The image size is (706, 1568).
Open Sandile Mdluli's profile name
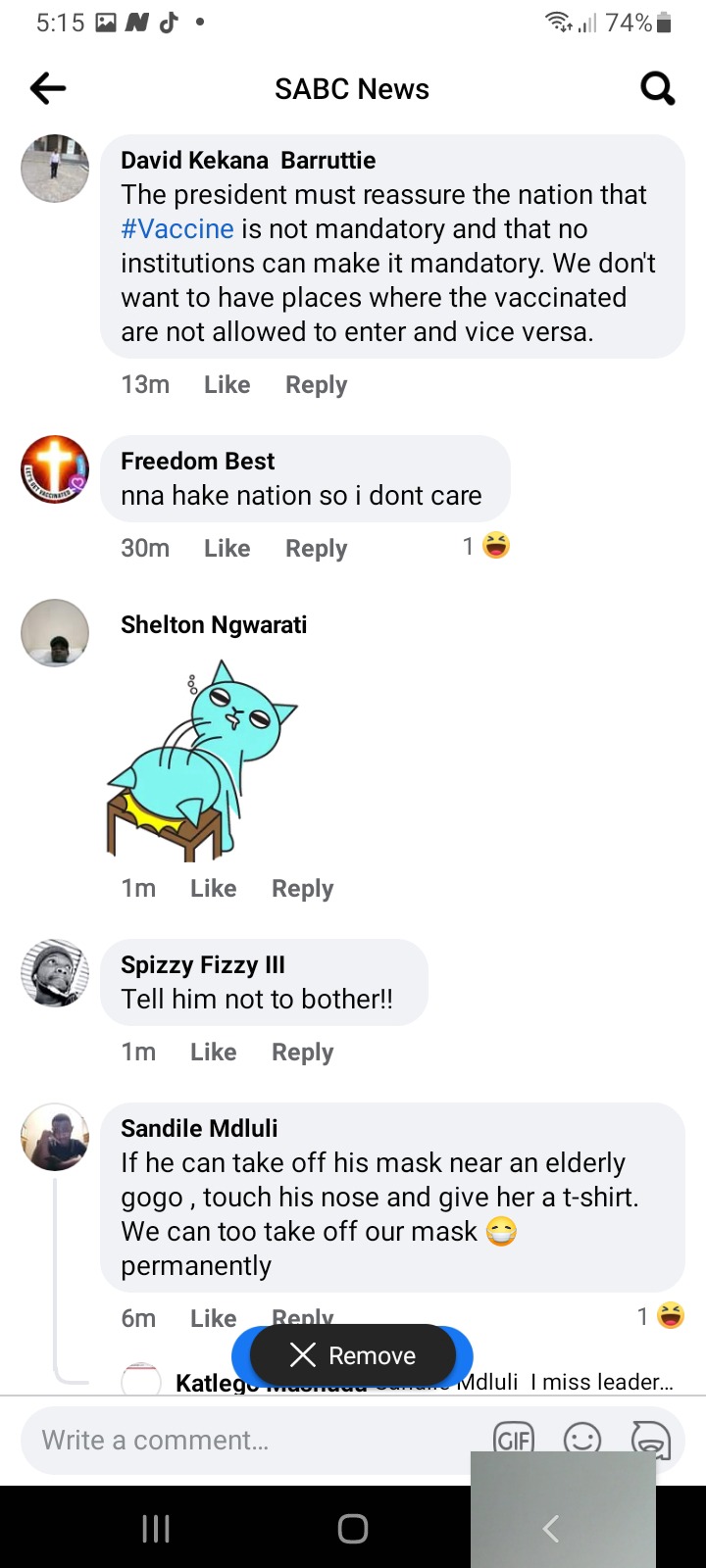199,1128
